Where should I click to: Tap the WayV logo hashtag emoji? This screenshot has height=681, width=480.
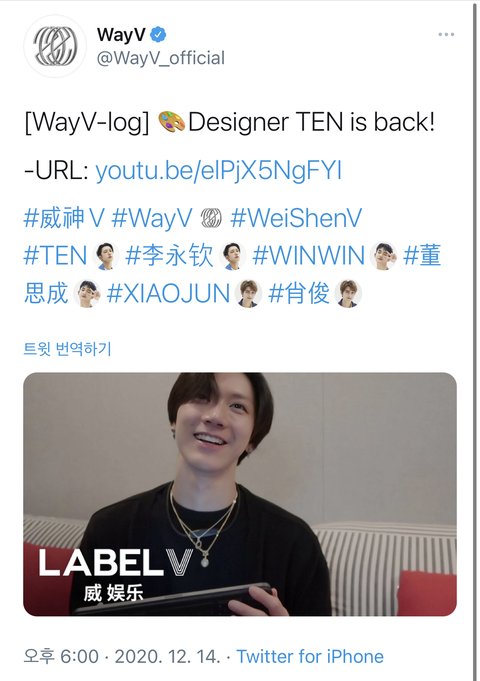point(211,218)
